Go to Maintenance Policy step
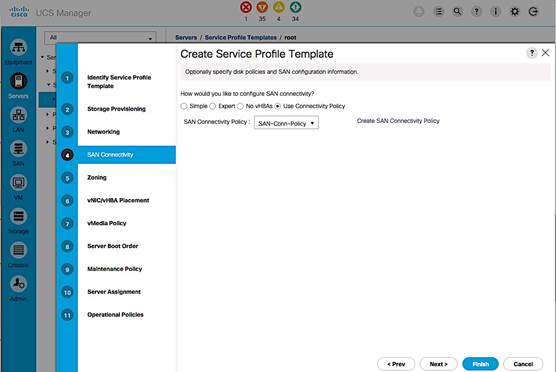 (115, 269)
